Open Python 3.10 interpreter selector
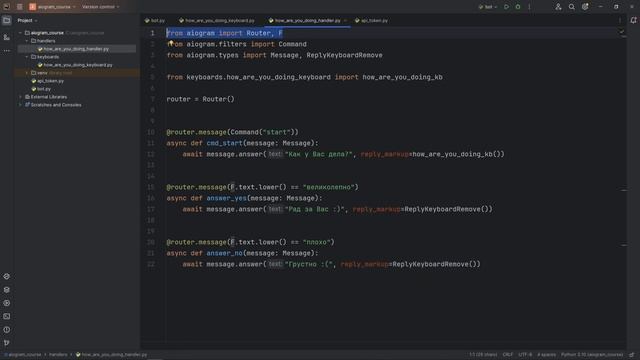The height and width of the screenshot is (360, 640). point(592,355)
